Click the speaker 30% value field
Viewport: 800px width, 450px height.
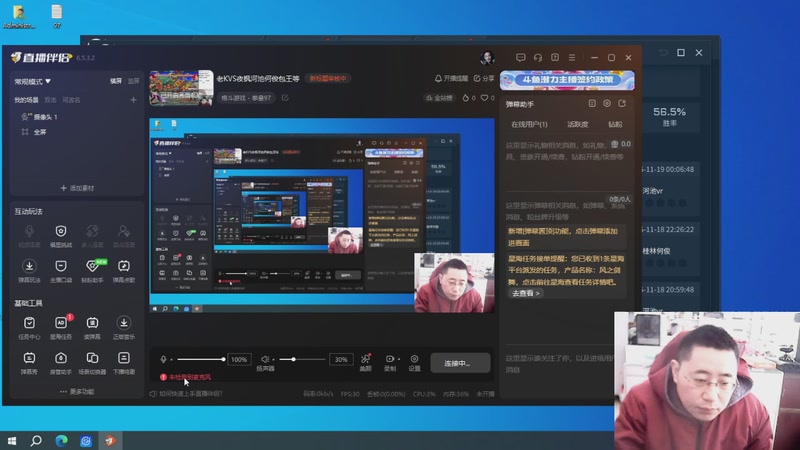pyautogui.click(x=341, y=360)
